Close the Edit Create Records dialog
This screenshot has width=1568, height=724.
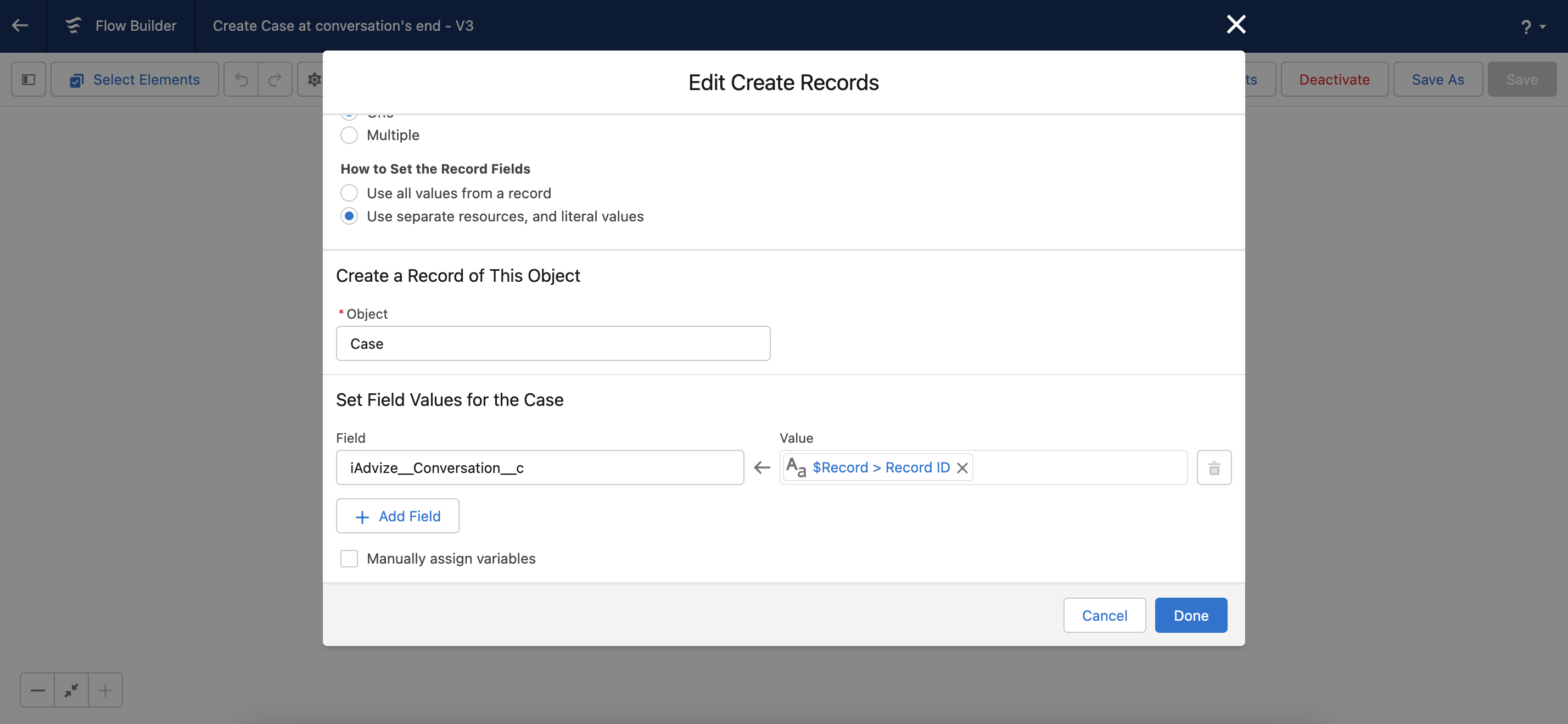pos(1236,24)
